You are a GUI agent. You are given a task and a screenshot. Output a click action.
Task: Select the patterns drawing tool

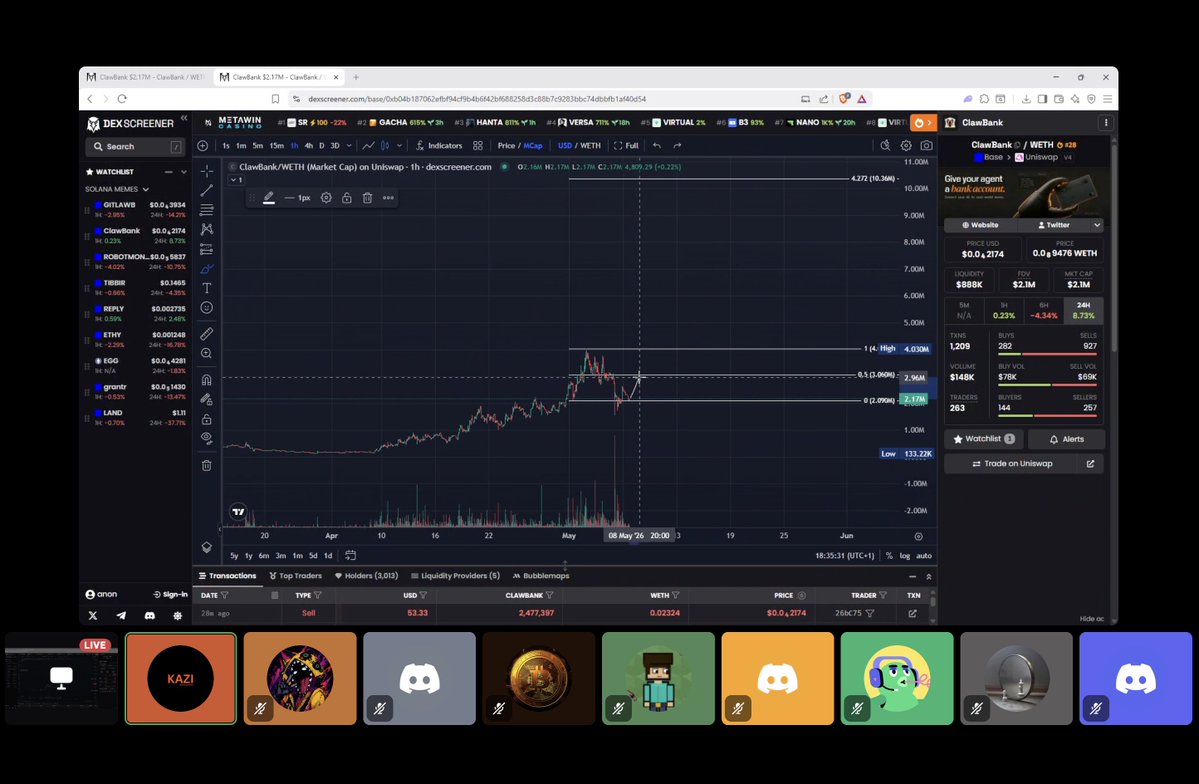206,229
